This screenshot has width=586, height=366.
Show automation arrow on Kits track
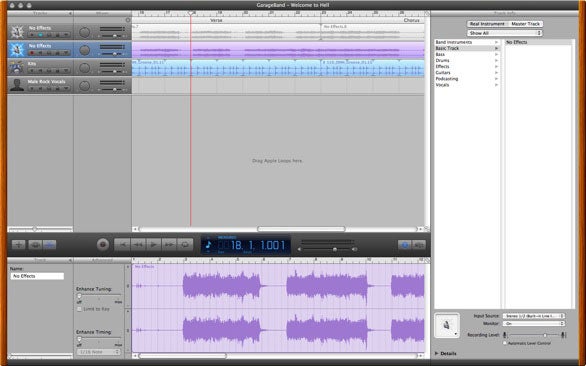pyautogui.click(x=66, y=71)
